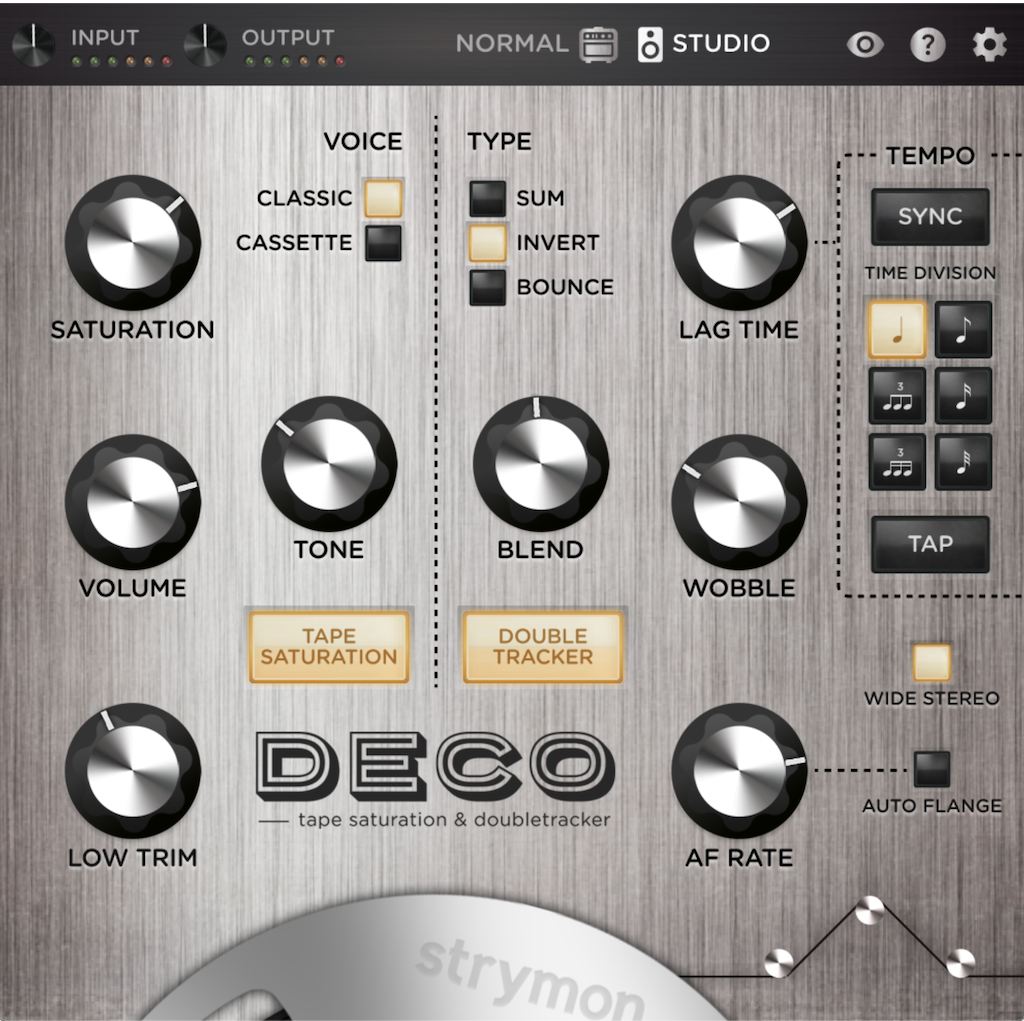This screenshot has width=1024, height=1021.
Task: Click the DECO logo
Action: [436, 766]
